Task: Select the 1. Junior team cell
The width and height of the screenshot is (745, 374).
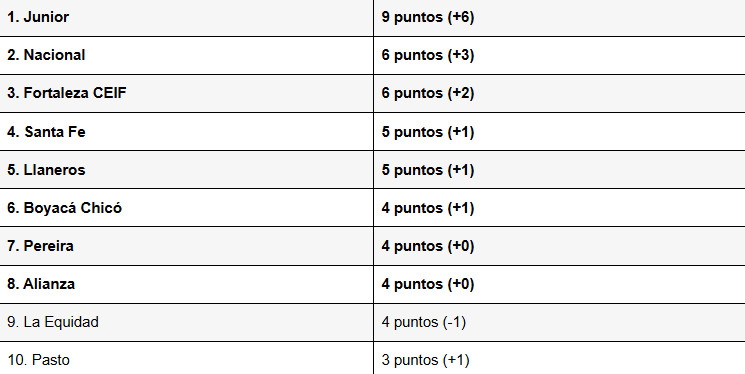Action: click(x=186, y=18)
